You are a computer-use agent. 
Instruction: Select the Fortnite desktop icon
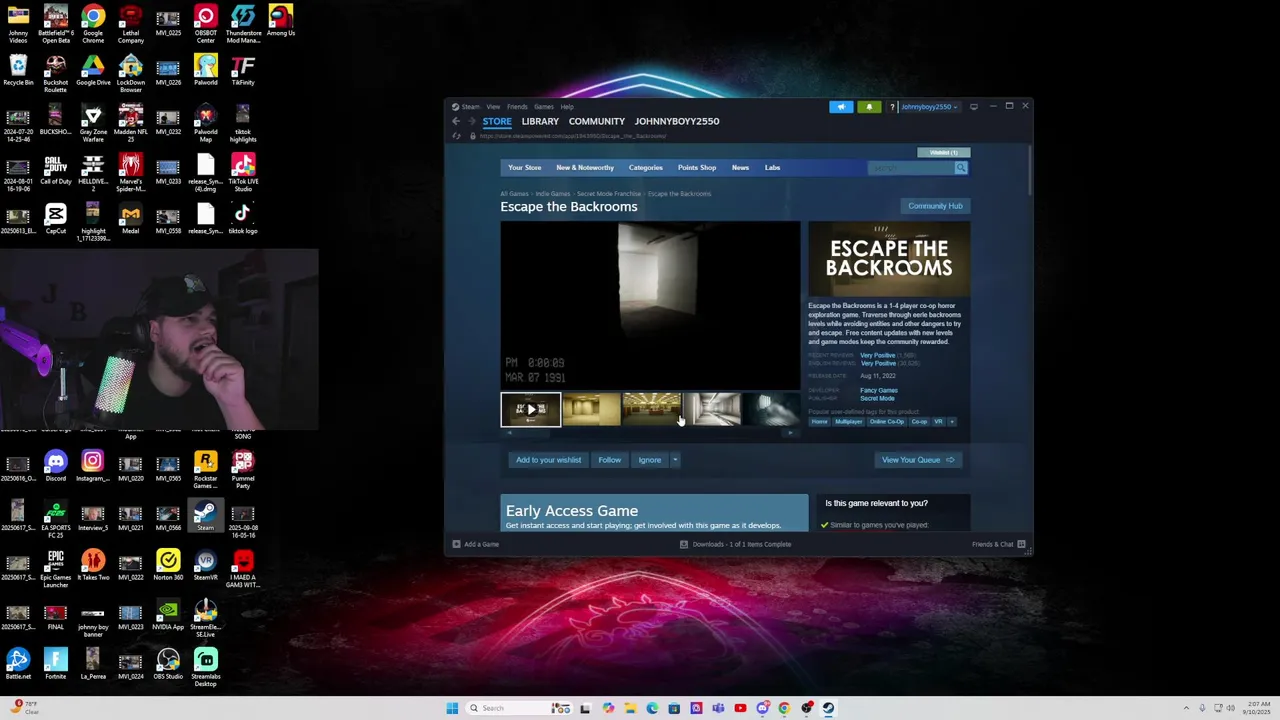coord(55,664)
